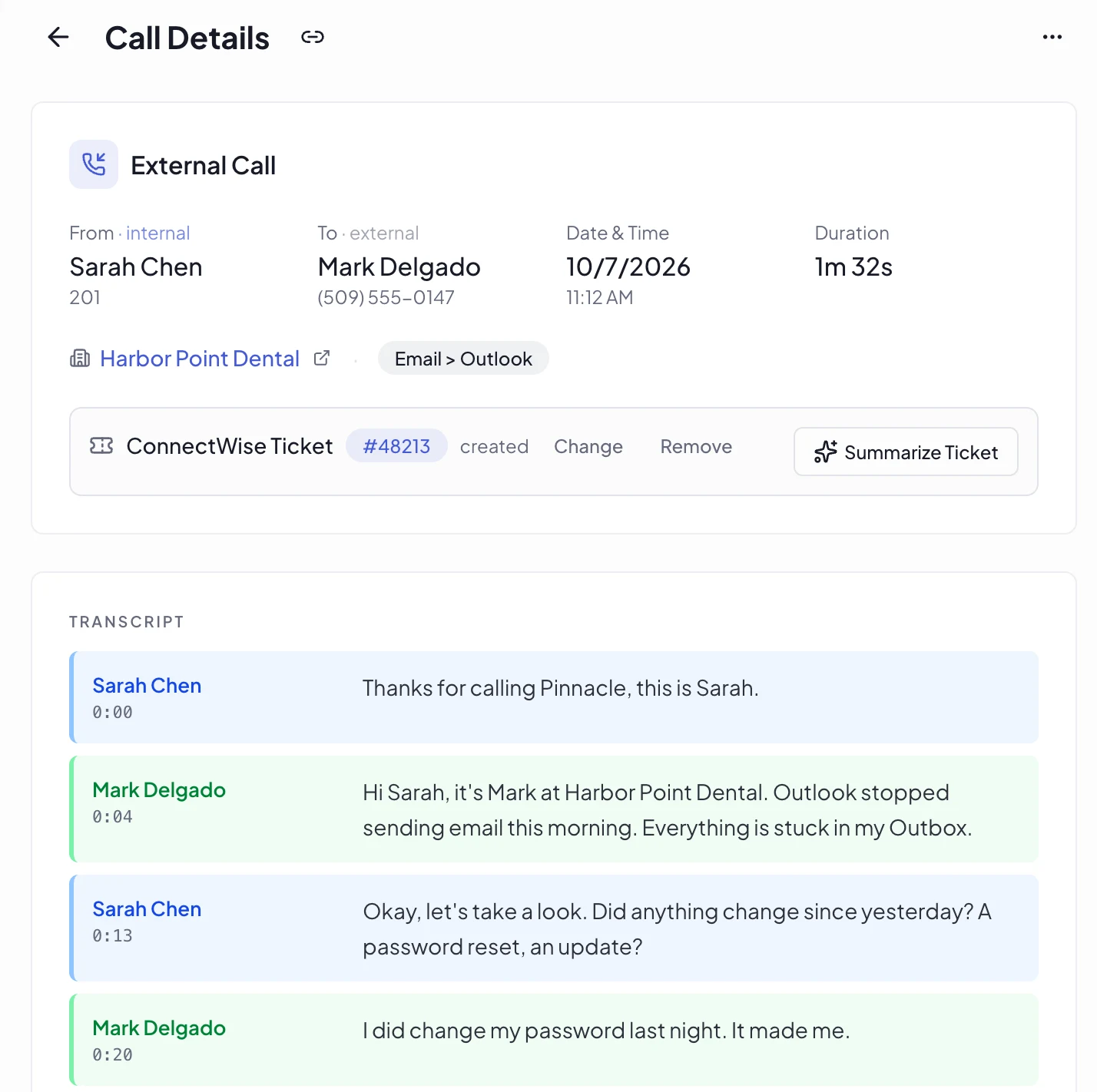1097x1092 pixels.
Task: Open ticket #48213
Action: (x=396, y=446)
